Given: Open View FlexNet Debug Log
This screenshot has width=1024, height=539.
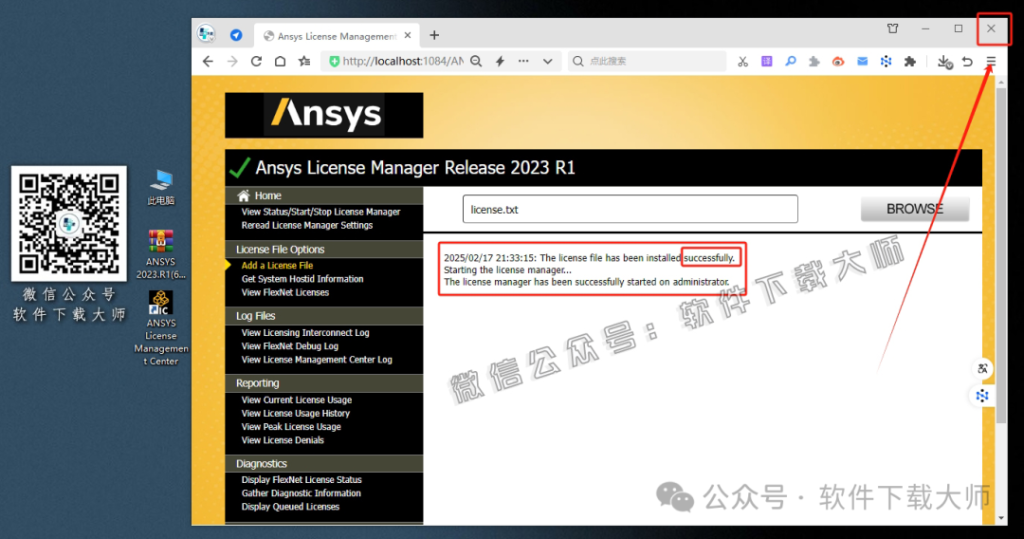Looking at the screenshot, I should coord(290,346).
